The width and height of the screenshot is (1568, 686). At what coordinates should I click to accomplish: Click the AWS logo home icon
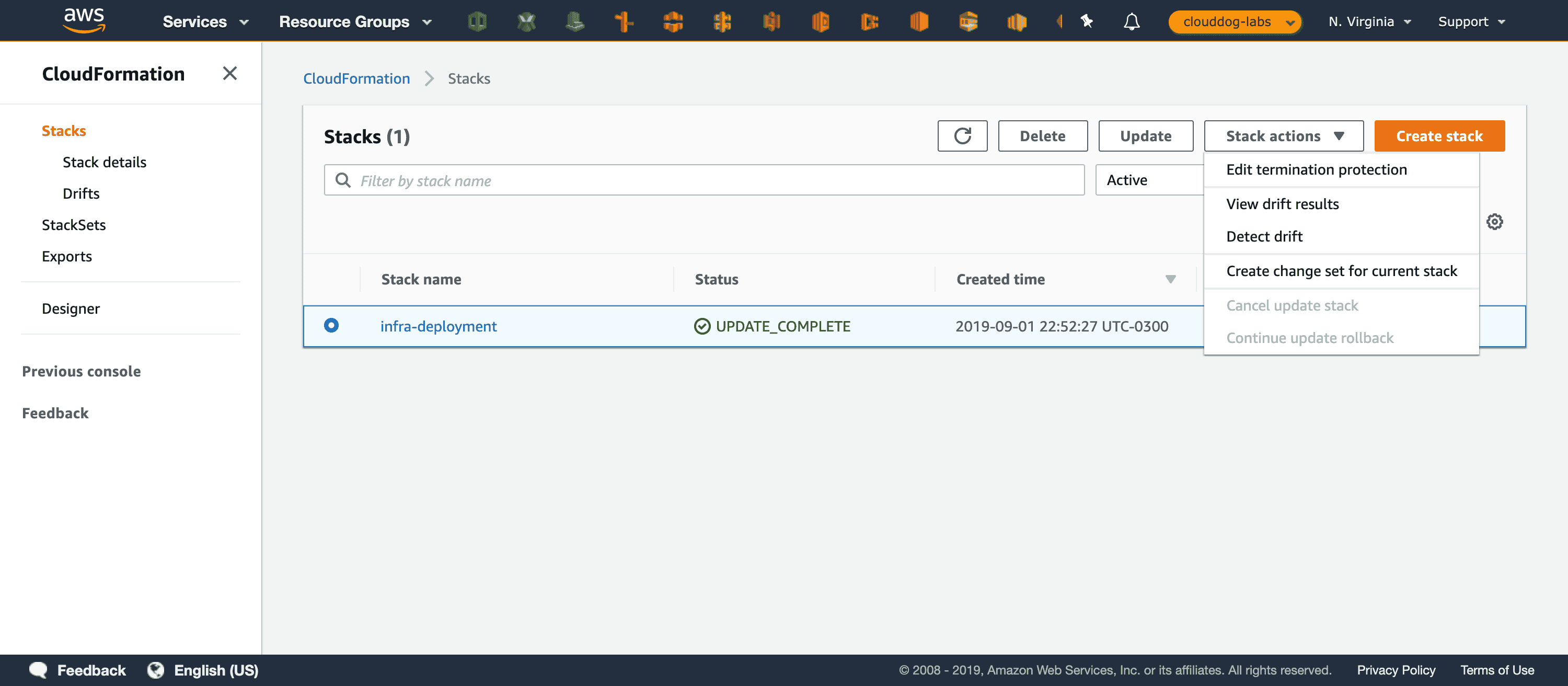point(84,20)
